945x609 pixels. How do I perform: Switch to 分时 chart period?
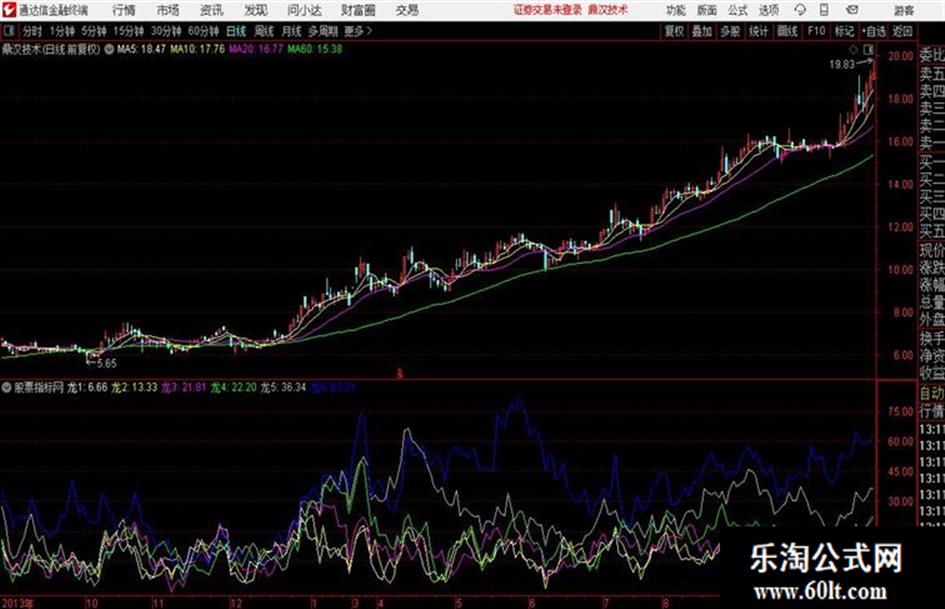[x=32, y=31]
